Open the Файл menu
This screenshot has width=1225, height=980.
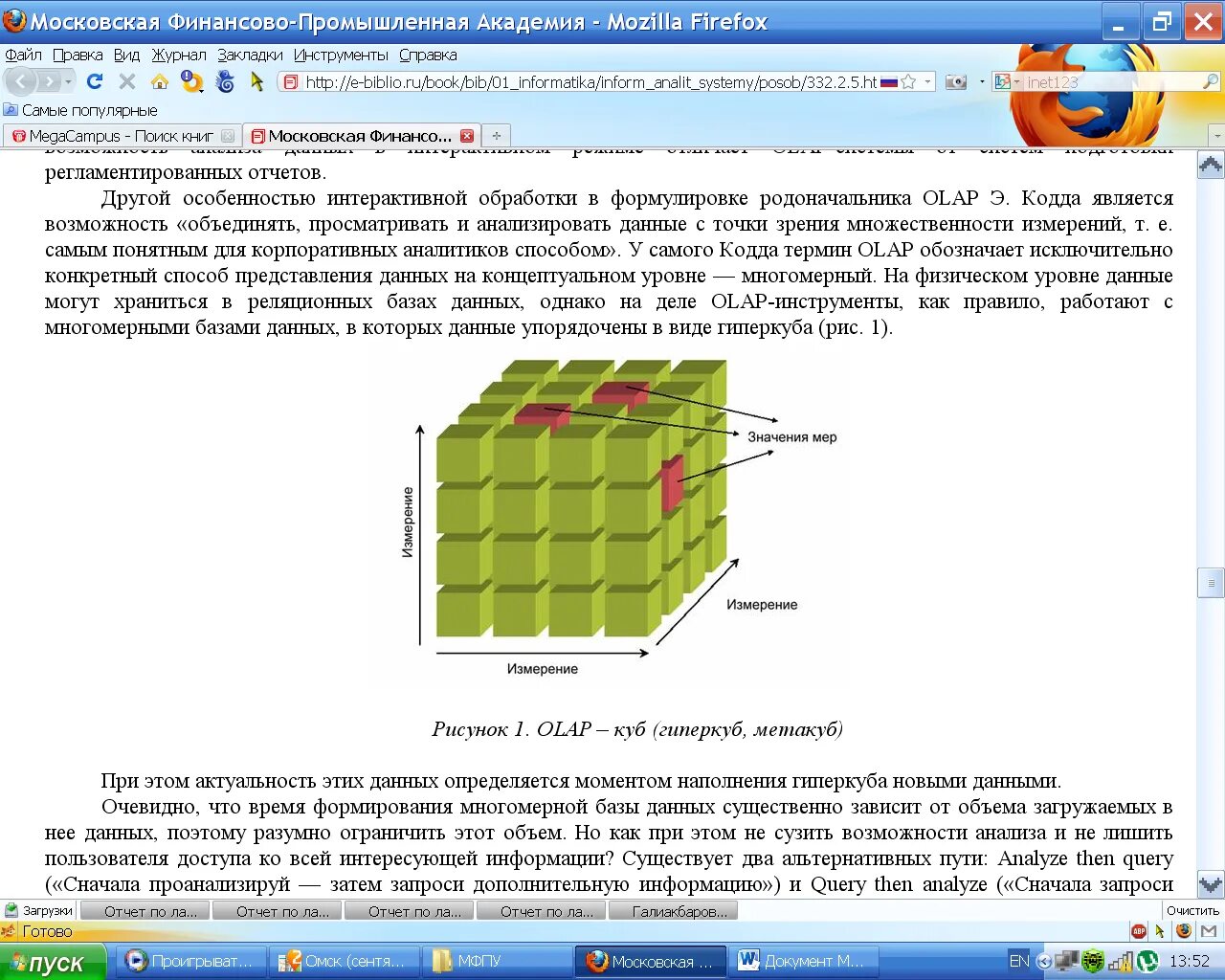click(23, 55)
